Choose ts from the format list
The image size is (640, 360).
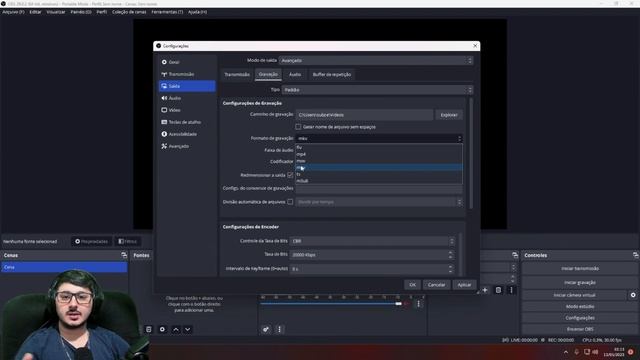pos(379,174)
